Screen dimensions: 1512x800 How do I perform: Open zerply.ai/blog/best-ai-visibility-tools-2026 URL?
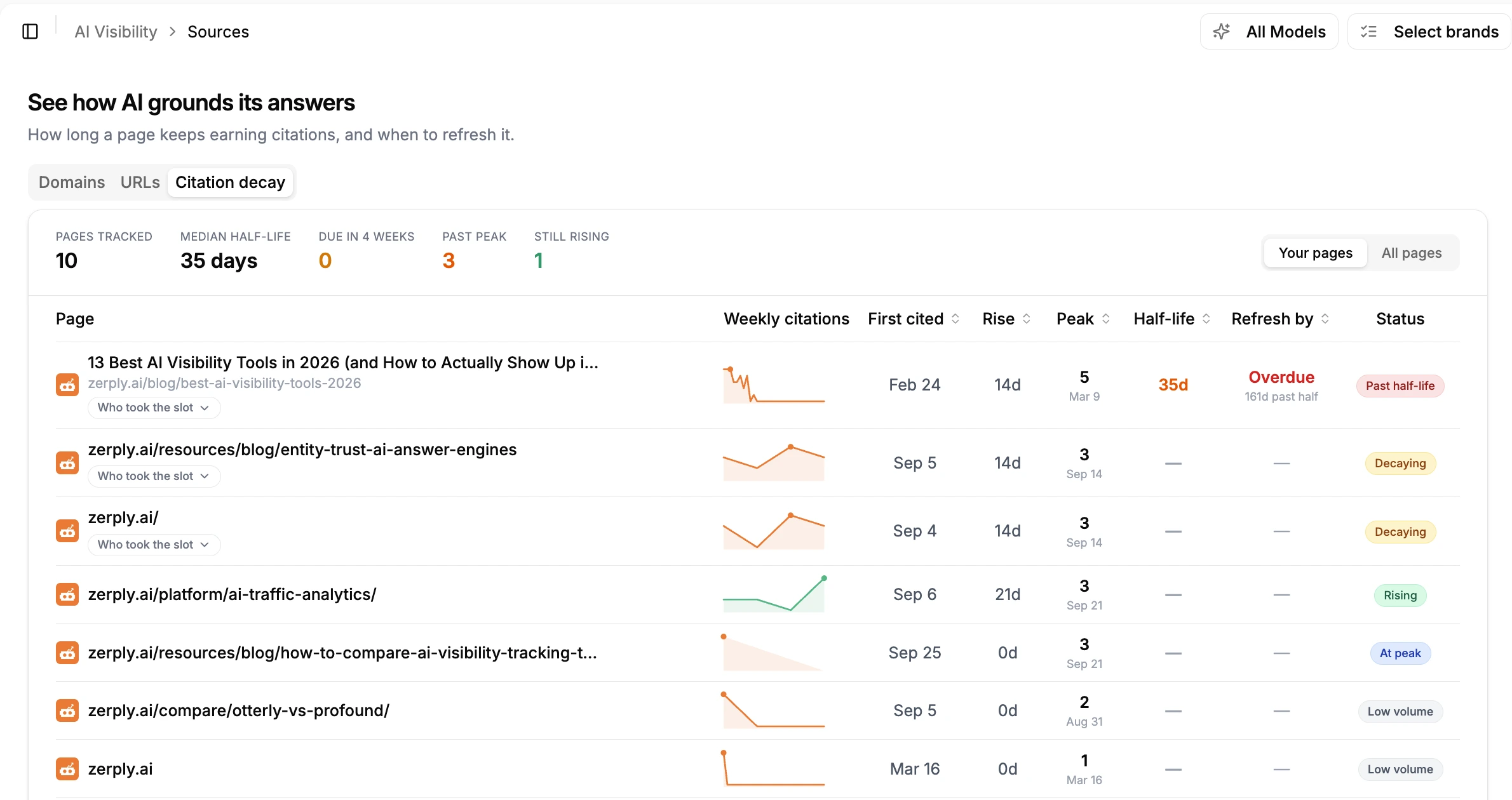click(x=224, y=383)
